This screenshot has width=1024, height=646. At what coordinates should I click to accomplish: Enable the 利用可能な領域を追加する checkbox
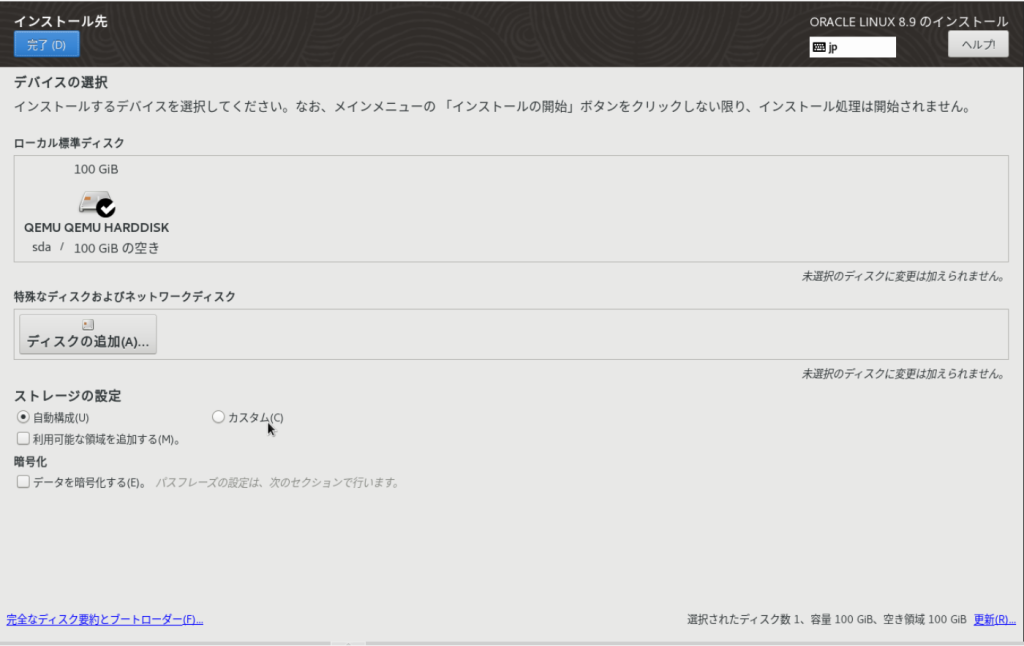tap(22, 438)
